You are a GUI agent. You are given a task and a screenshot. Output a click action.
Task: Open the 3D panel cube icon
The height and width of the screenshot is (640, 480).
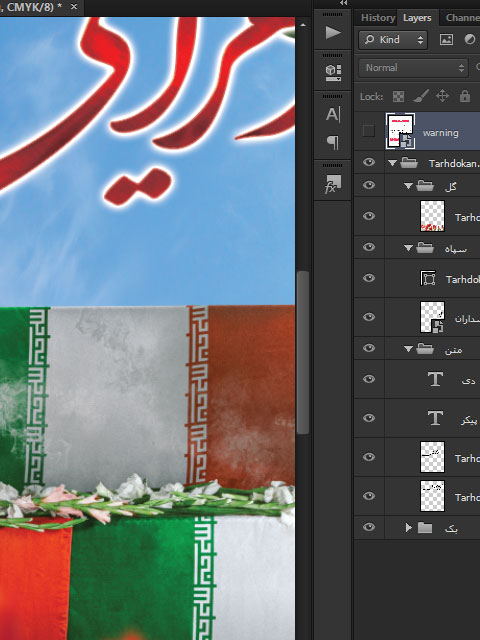[333, 73]
